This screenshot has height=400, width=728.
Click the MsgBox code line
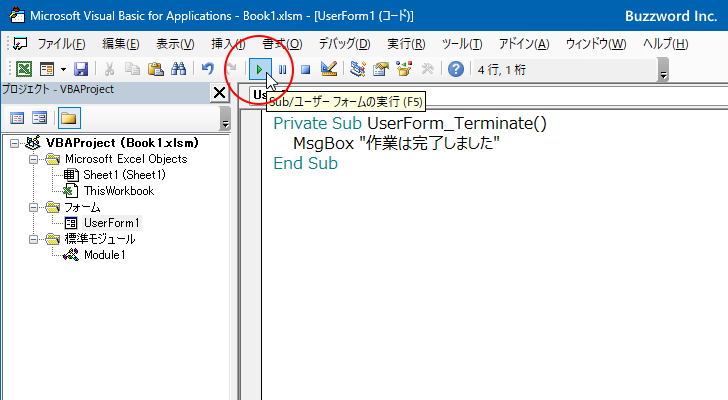point(396,143)
